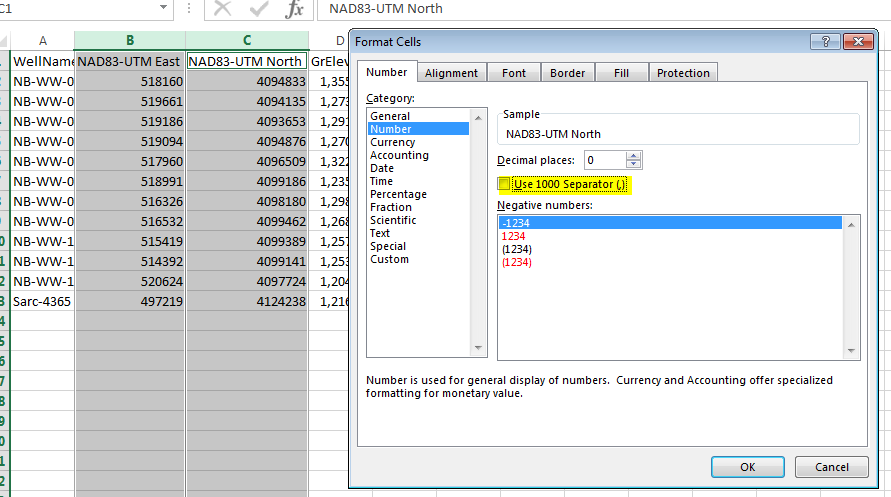This screenshot has height=497, width=891.
Task: Click the dialog Help question mark button
Action: [826, 42]
